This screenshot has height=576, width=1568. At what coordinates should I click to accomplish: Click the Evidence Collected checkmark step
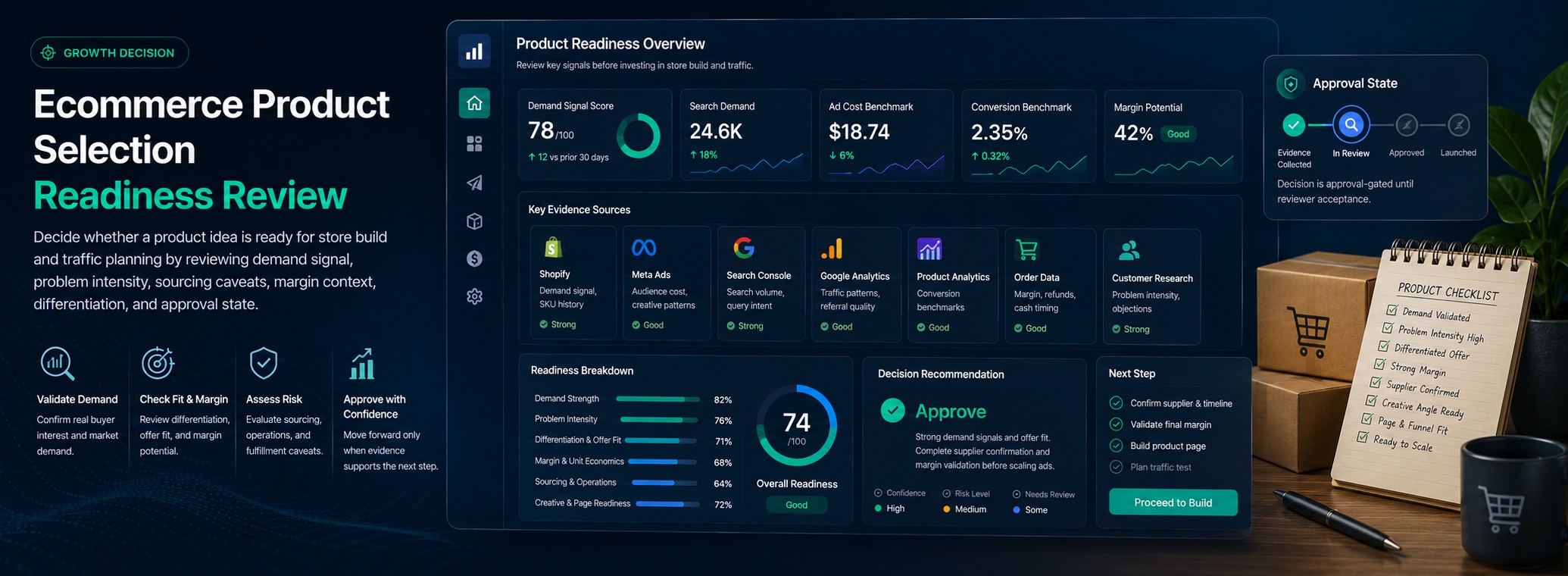coord(1294,125)
